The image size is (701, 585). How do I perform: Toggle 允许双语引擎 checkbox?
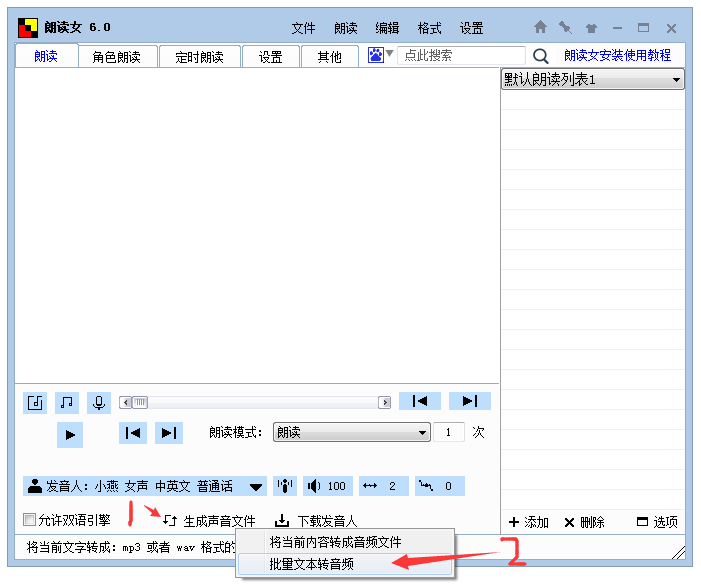pyautogui.click(x=30, y=520)
